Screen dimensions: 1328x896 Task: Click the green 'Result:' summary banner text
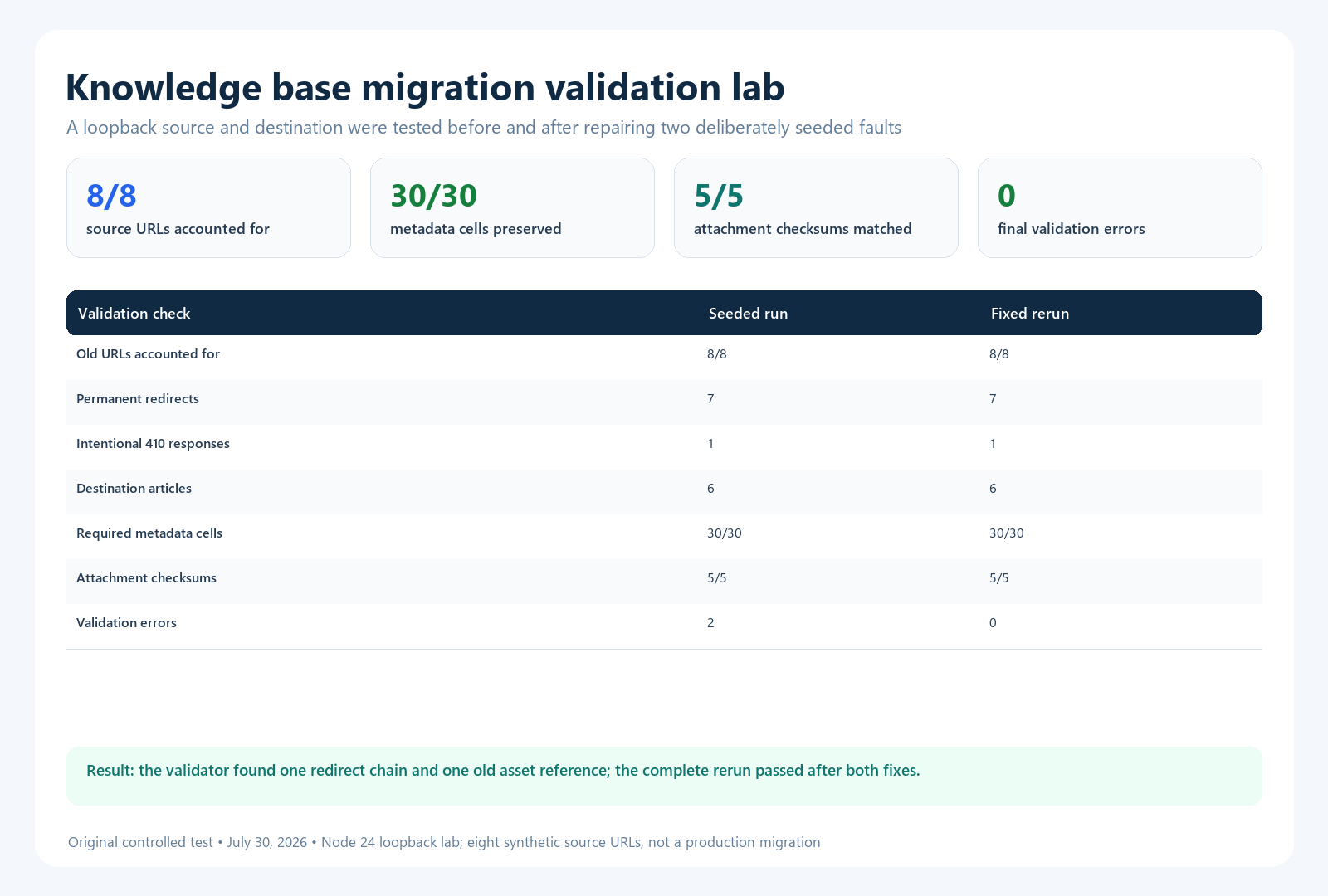pyautogui.click(x=503, y=771)
